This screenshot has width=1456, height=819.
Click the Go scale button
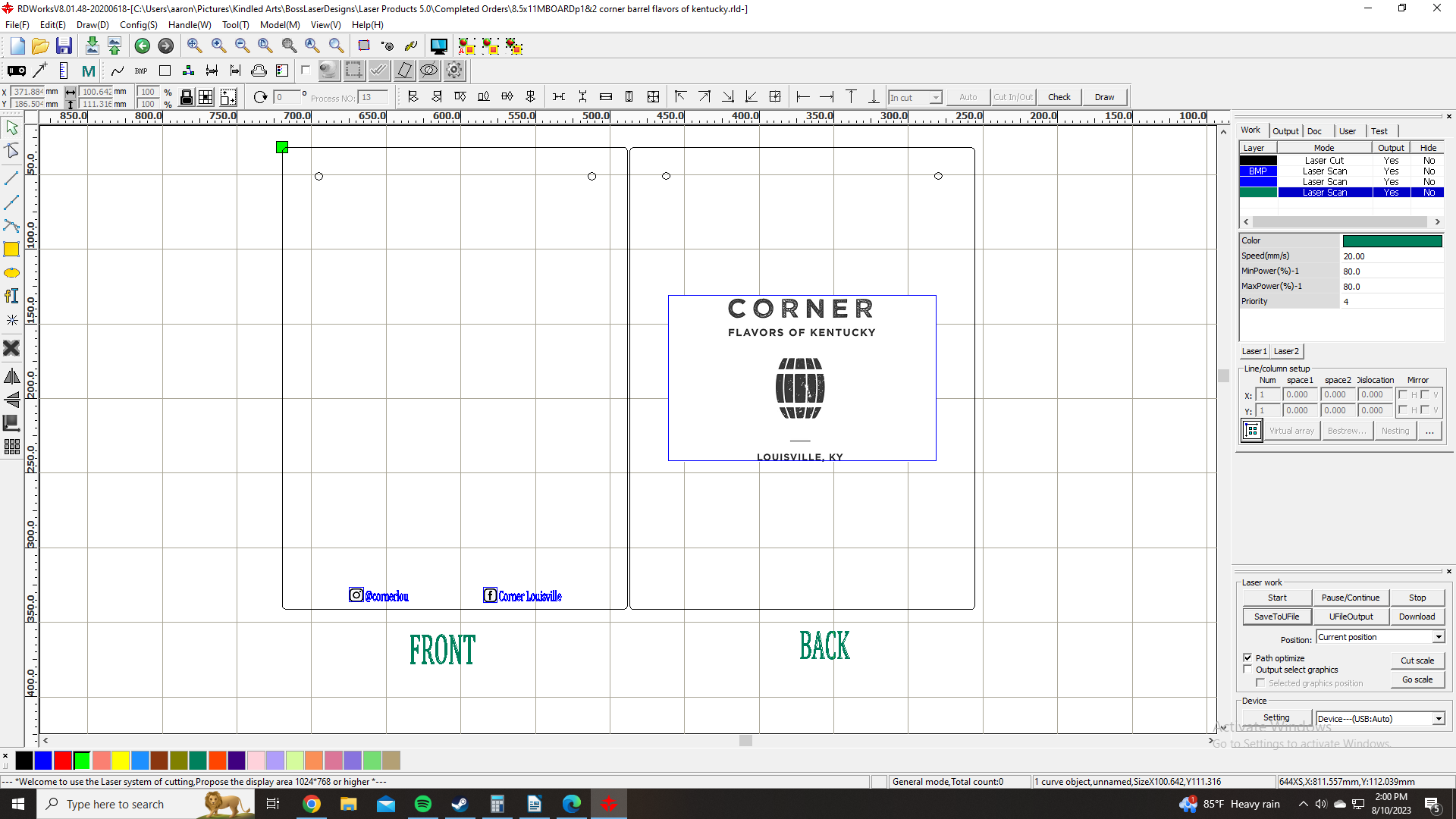tap(1417, 679)
